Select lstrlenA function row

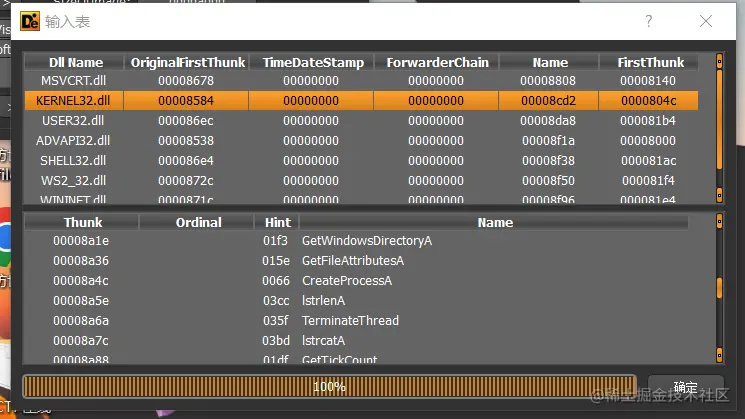356,301
